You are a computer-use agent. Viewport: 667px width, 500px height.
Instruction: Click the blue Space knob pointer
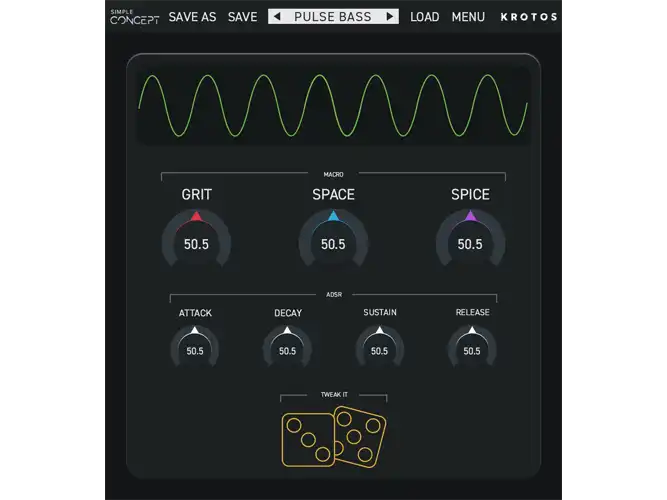(334, 216)
